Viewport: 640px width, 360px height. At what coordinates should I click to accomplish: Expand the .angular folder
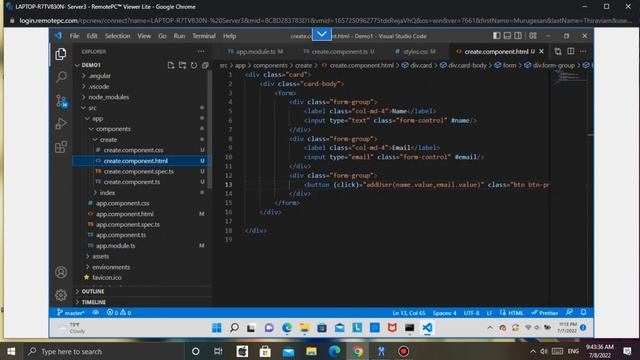tap(99, 76)
